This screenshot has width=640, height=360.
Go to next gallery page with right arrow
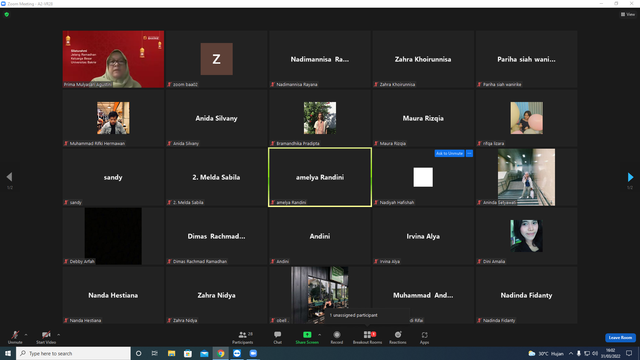point(630,177)
